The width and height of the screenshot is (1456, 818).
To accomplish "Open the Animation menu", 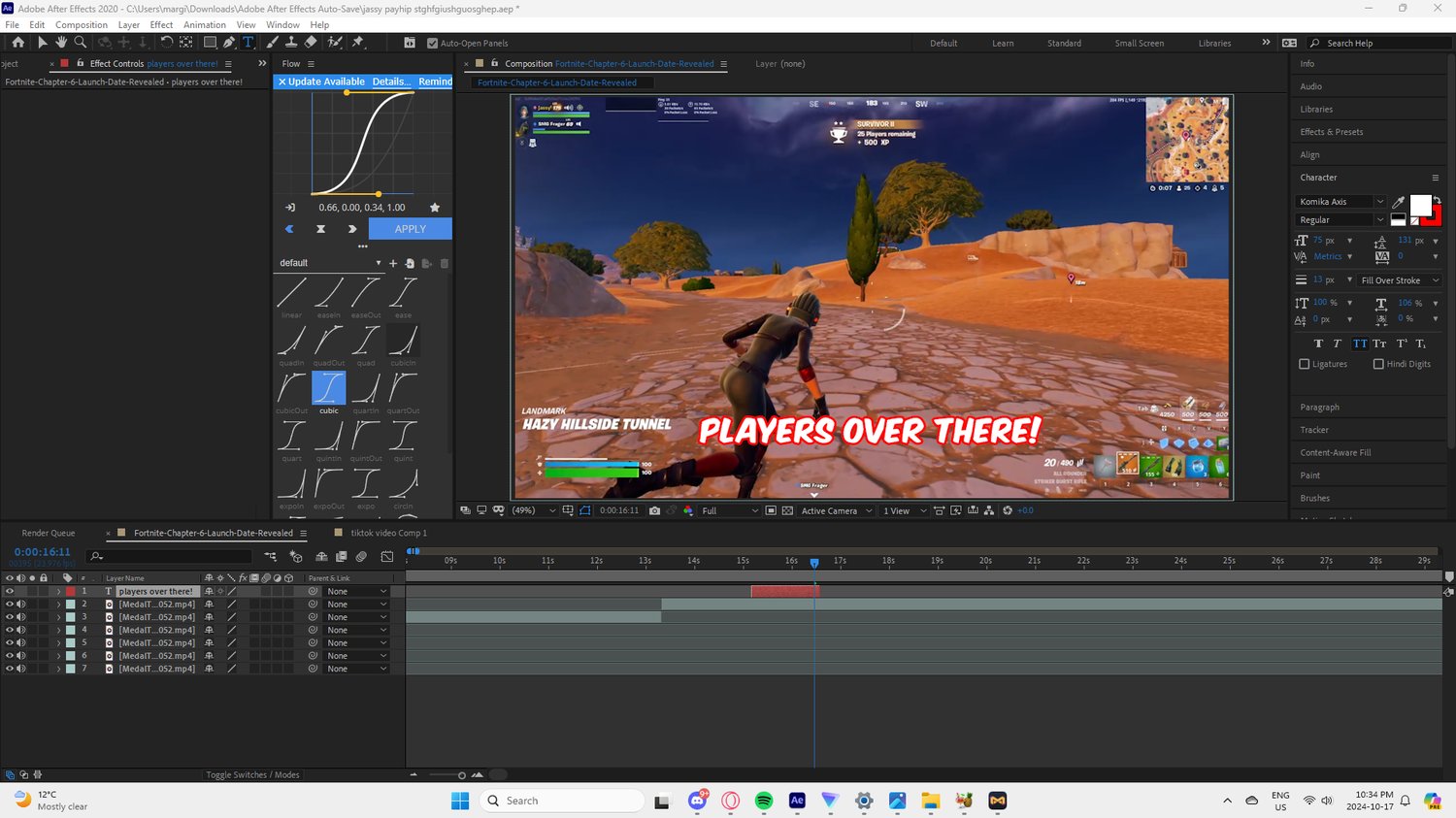I will (205, 24).
